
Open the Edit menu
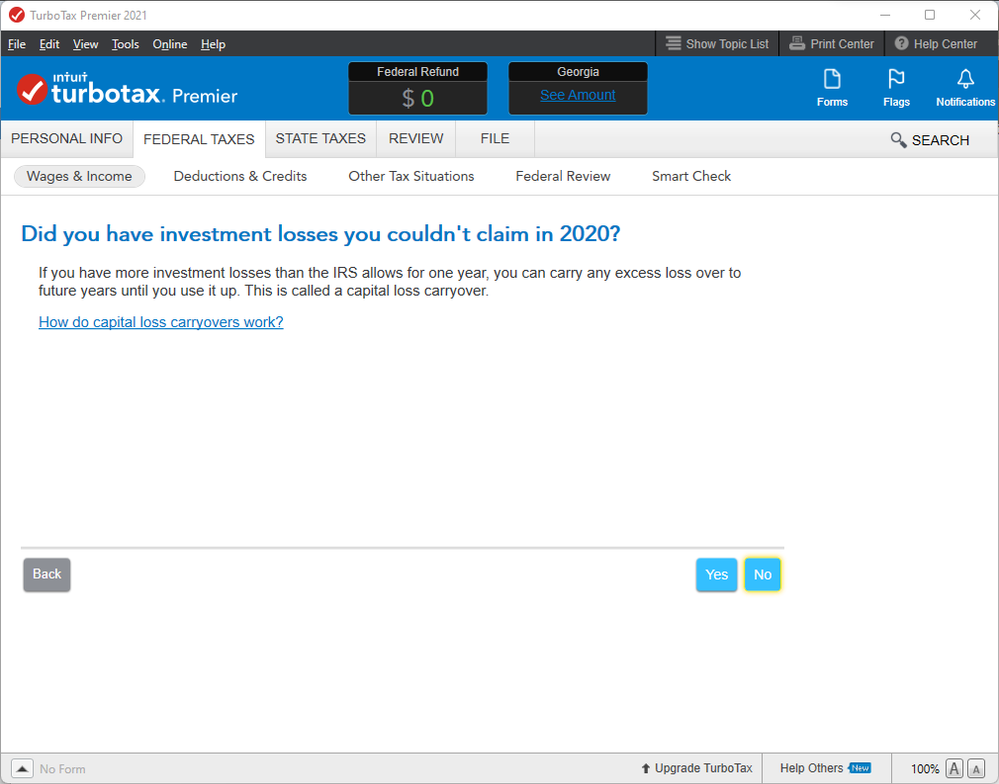pos(49,44)
